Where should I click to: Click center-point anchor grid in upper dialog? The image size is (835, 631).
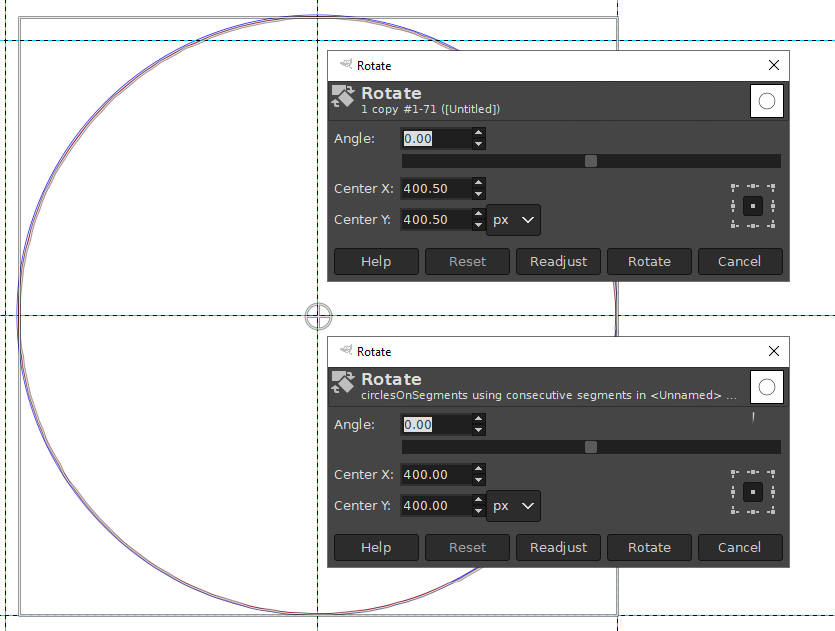point(752,206)
